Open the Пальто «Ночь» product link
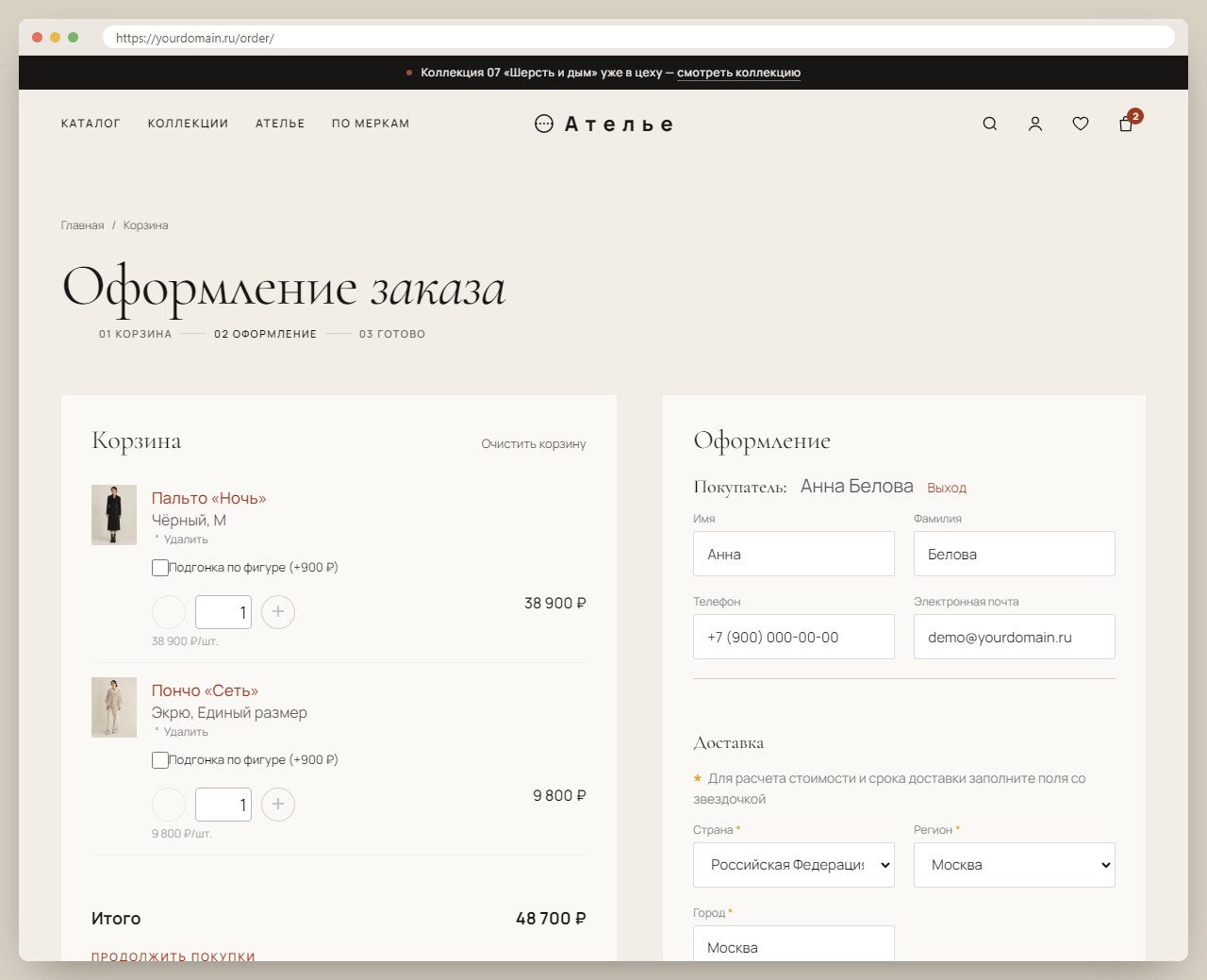Screen dimensions: 1207x980 pos(209,498)
